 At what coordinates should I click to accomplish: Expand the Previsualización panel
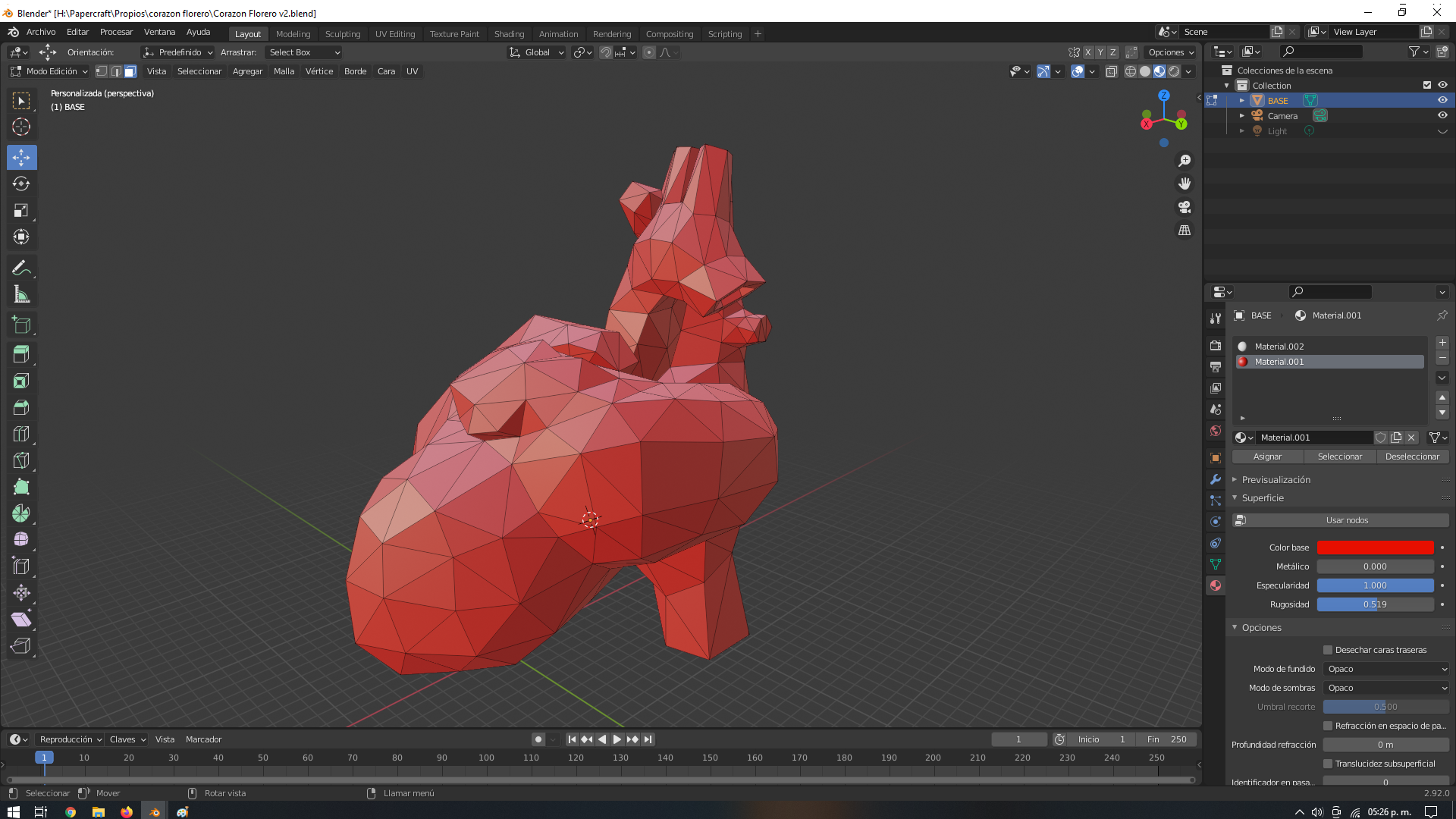click(1276, 479)
